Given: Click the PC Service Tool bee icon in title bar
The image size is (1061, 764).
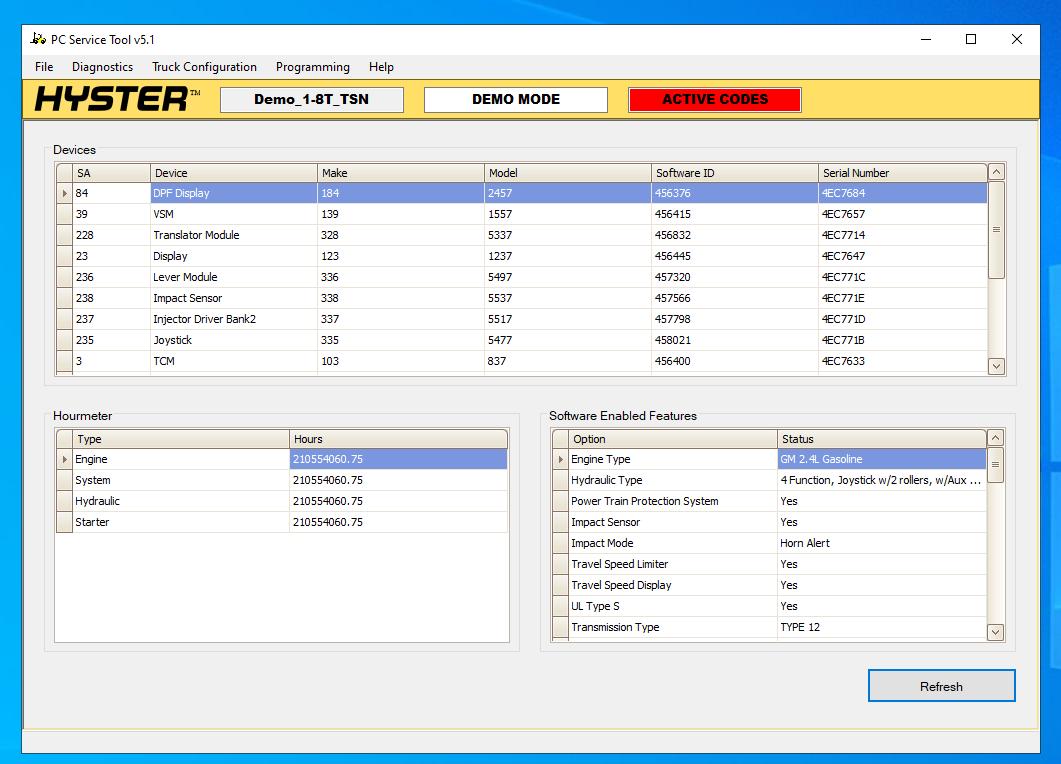Looking at the screenshot, I should (37, 39).
